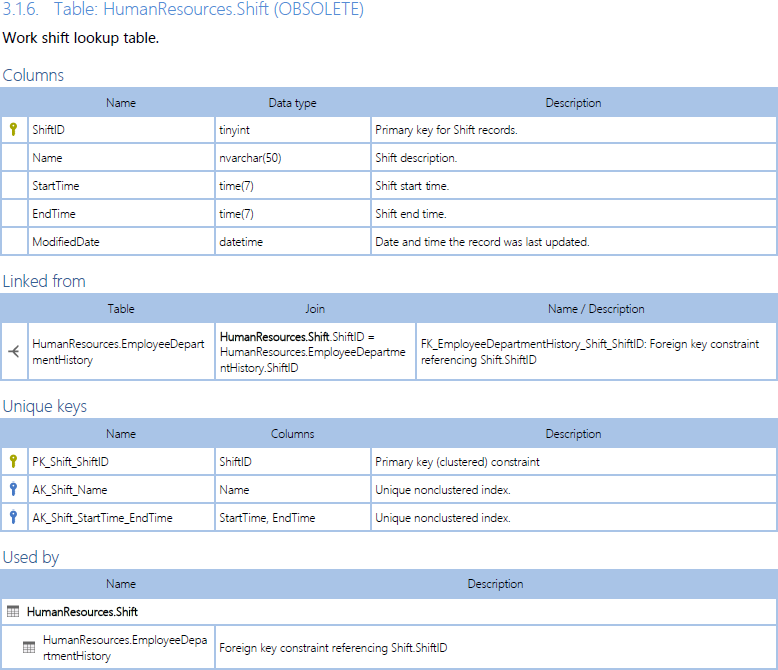Viewport: 778px width, 670px height.
Task: Click the primary key icon beside ShiftID column
Action: click(13, 129)
